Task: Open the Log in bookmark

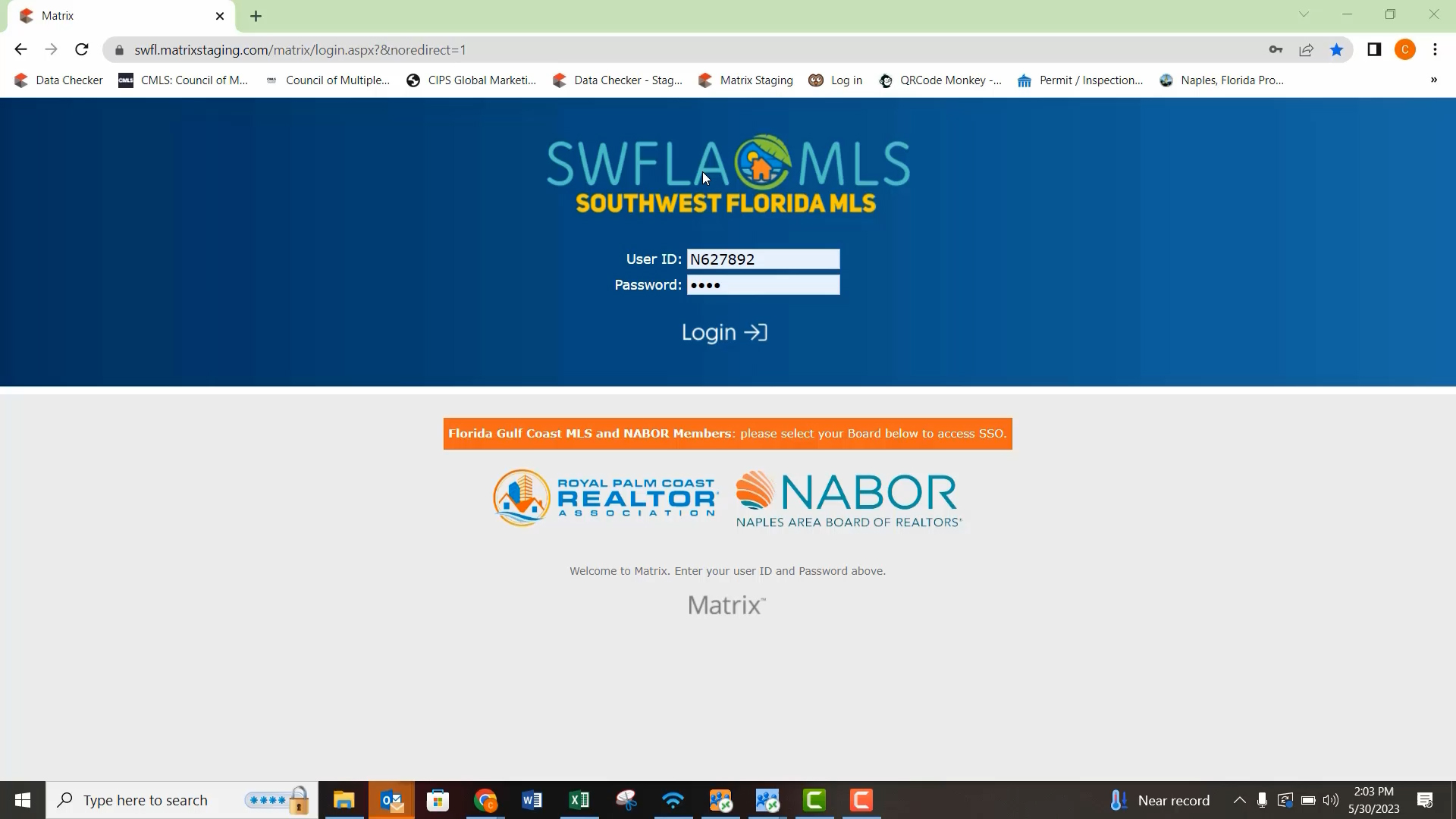Action: tap(836, 80)
